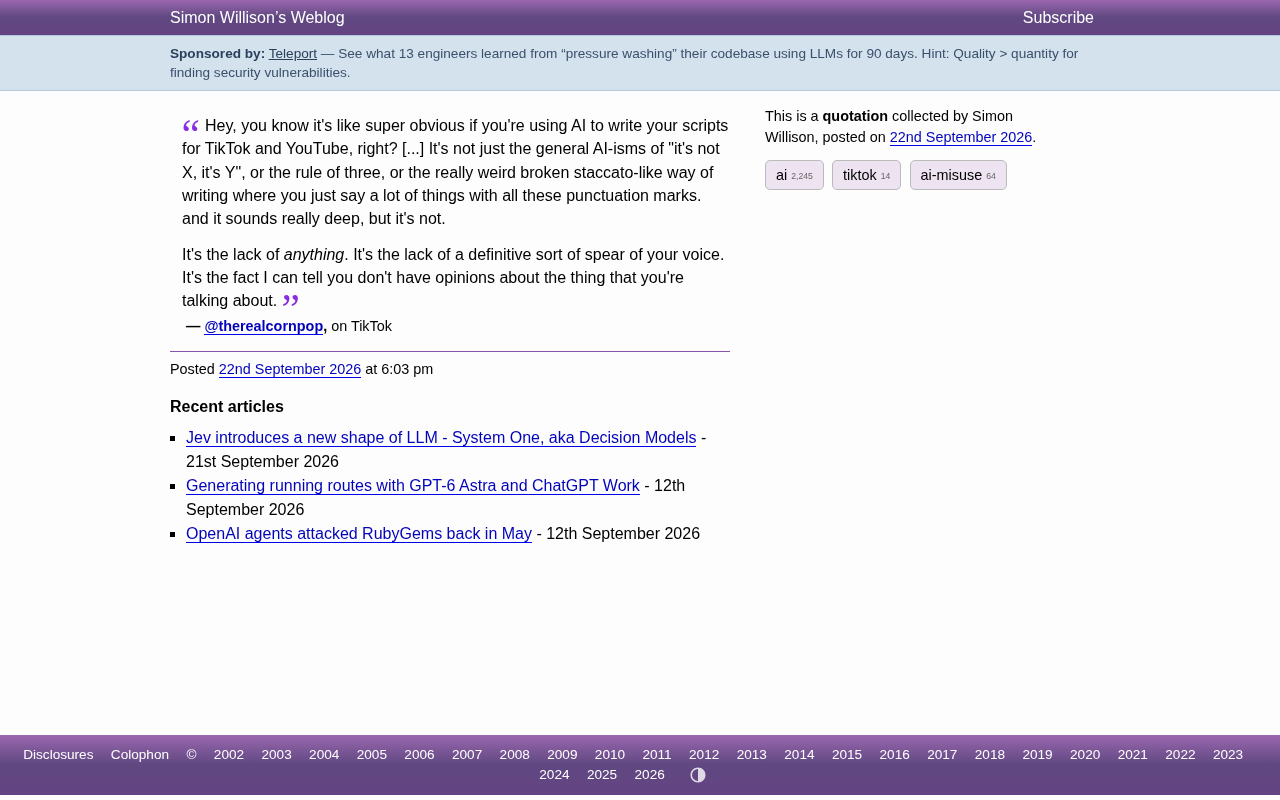1280x800 pixels.
Task: Toggle the dark mode theme icon
Action: [698, 775]
